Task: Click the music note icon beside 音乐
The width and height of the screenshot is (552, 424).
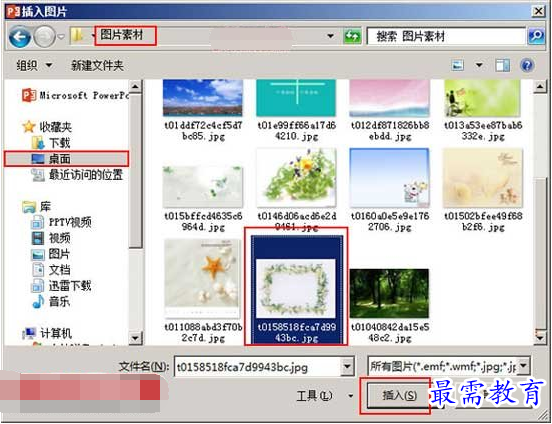Action: click(x=38, y=302)
